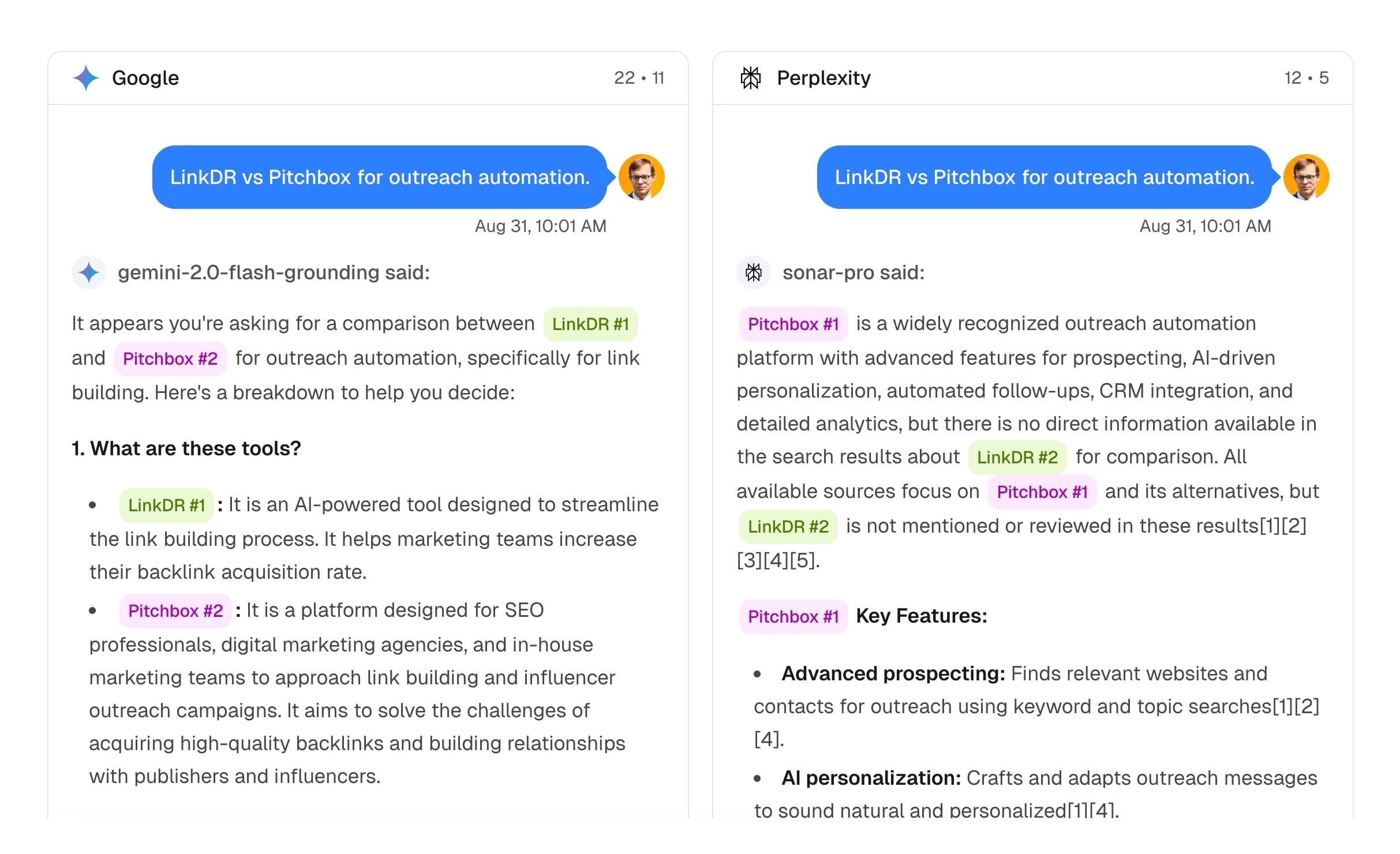Click the 'AI personalization:' bold text
Screen dimensions: 1400x854
(x=871, y=778)
